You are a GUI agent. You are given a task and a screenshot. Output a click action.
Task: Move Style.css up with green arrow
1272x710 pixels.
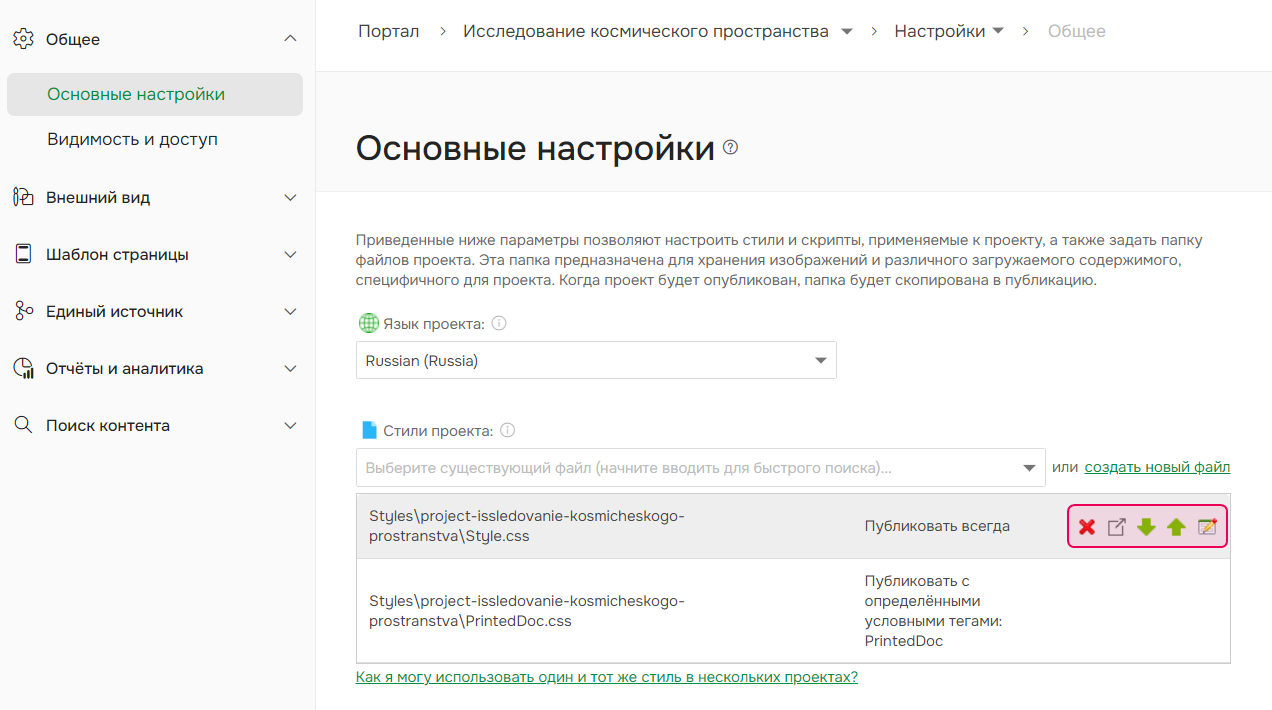click(1176, 527)
